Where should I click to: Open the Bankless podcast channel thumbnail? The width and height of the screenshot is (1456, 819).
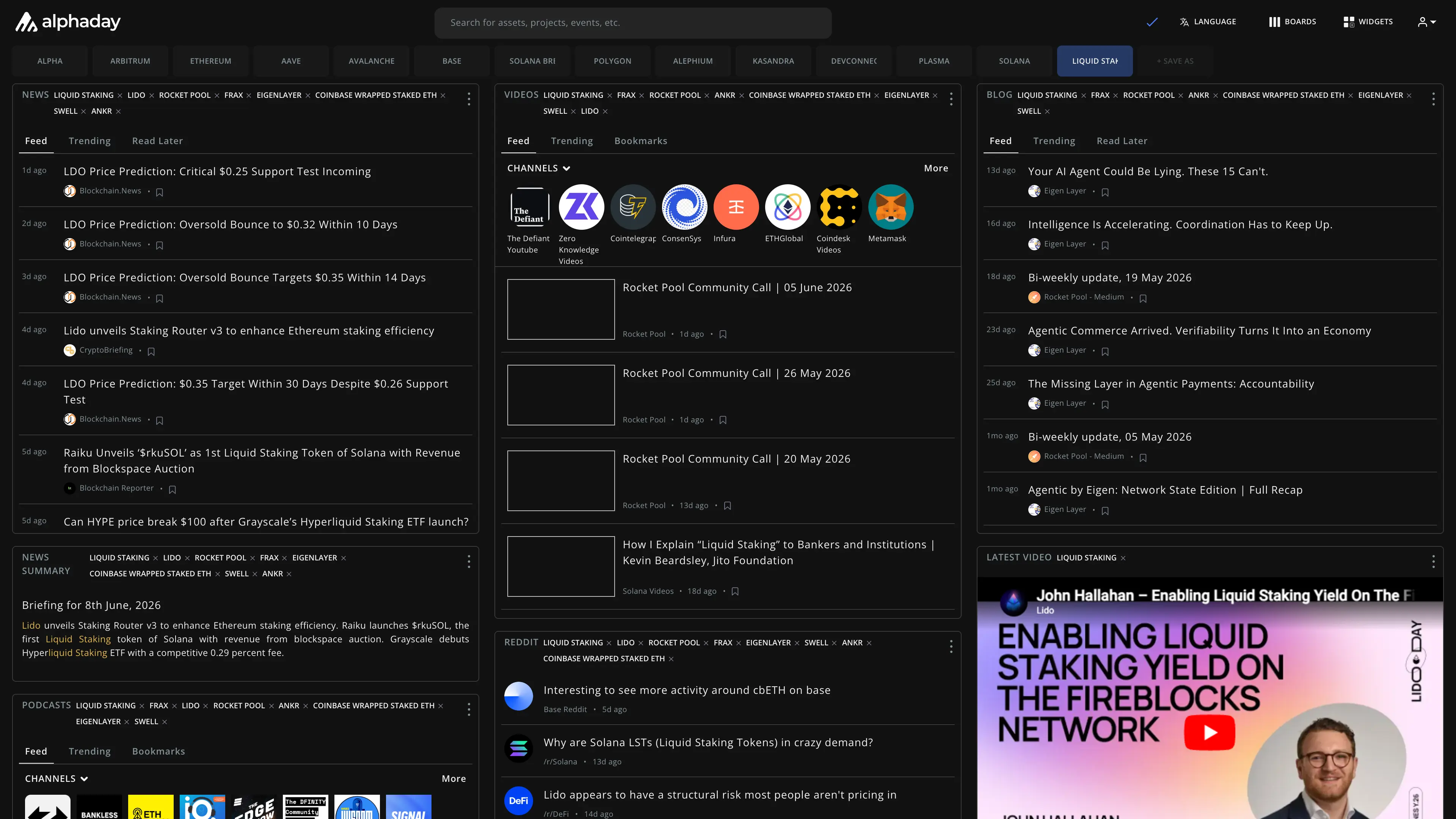pyautogui.click(x=99, y=807)
